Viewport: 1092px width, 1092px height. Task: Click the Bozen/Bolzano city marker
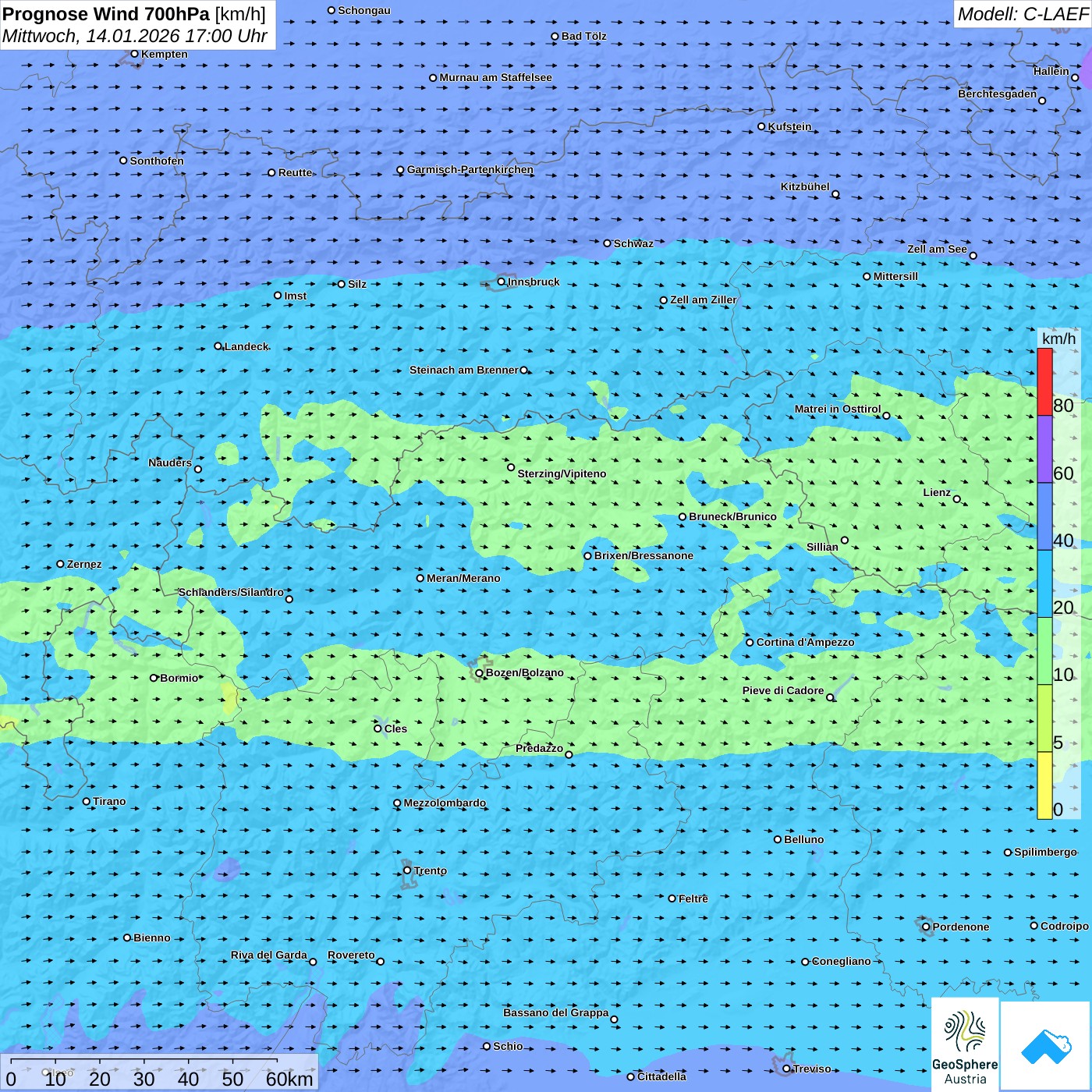(479, 673)
